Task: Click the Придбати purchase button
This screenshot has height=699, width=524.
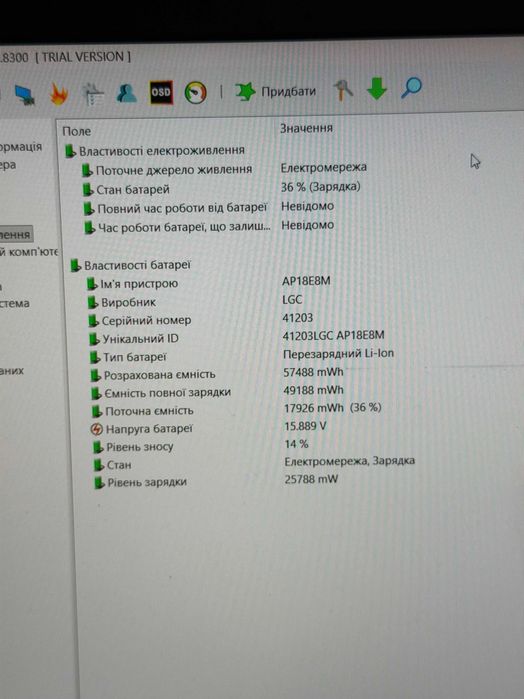Action: point(276,91)
